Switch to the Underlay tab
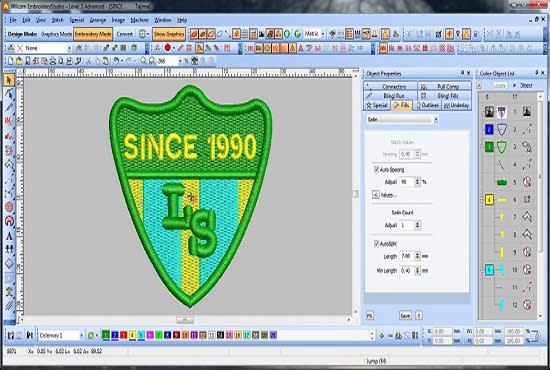The height and width of the screenshot is (370, 550). click(x=456, y=105)
